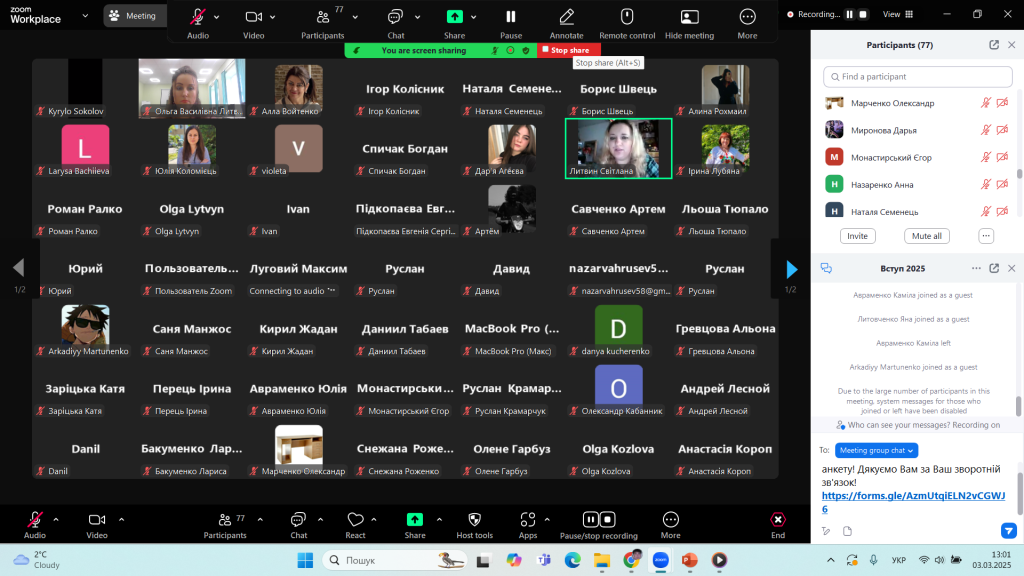
Task: Expand the Apps caret in the bottom bar
Action: pos(547,520)
